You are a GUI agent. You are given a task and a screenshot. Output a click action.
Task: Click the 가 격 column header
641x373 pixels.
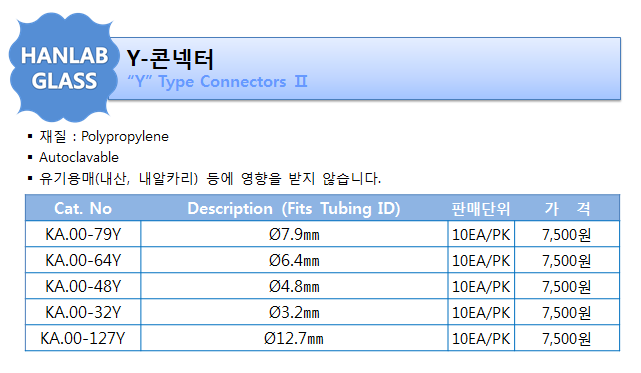[x=567, y=209]
